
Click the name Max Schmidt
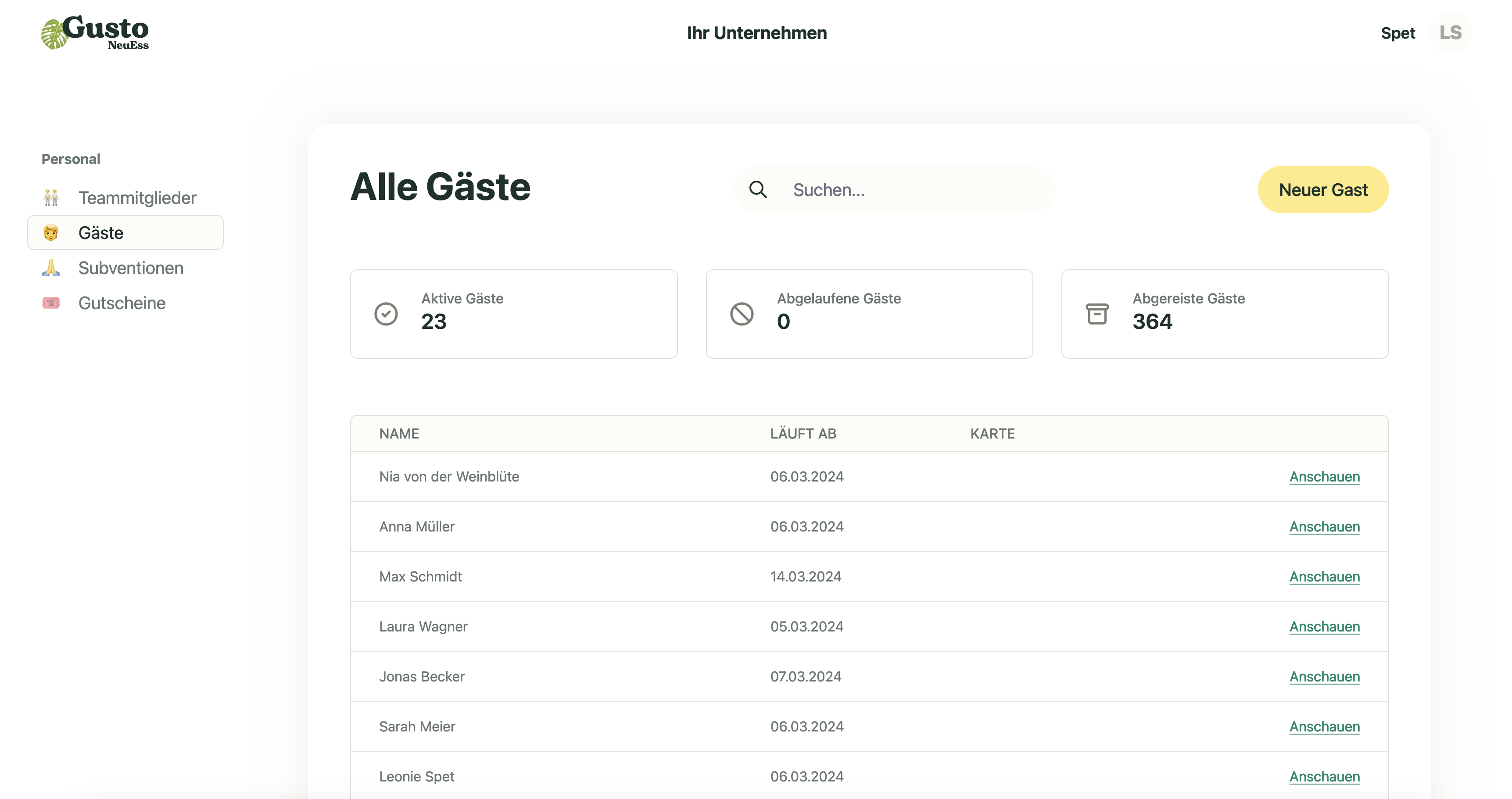coord(420,577)
